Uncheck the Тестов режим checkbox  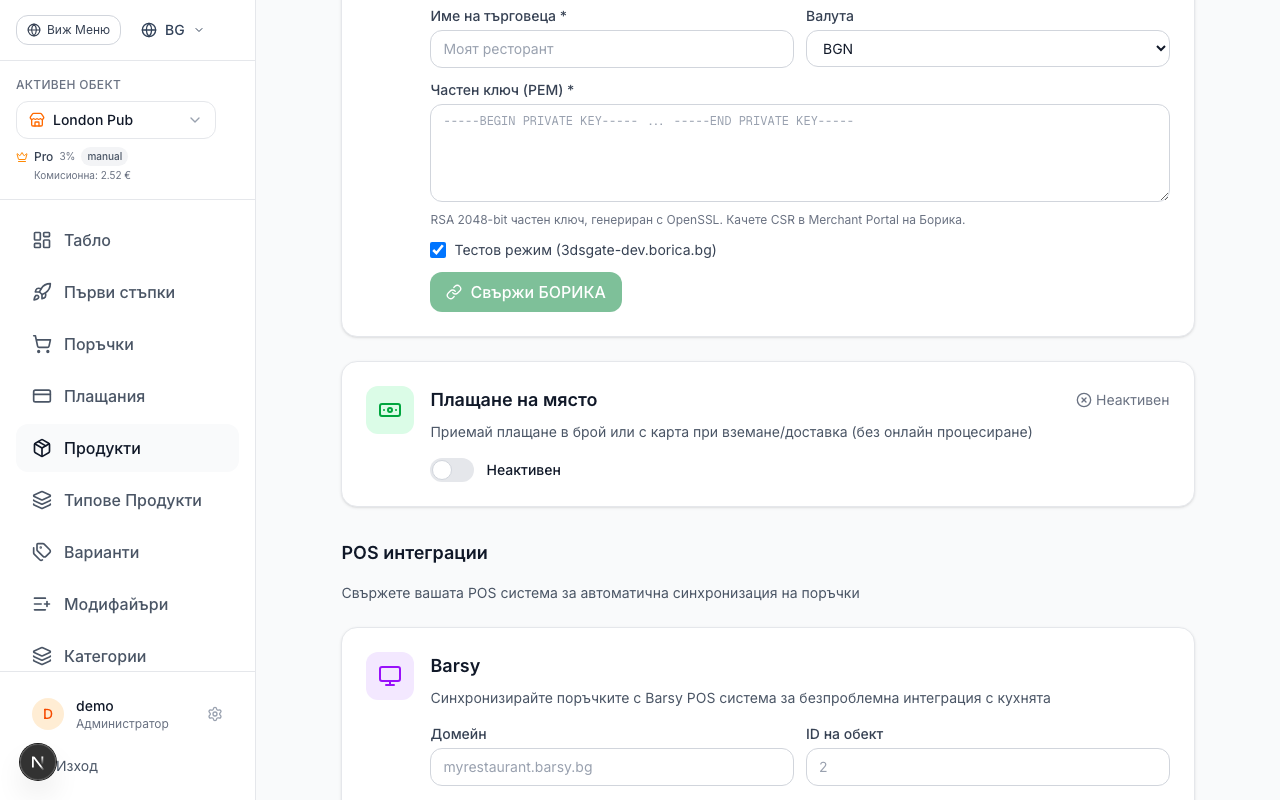click(x=438, y=250)
